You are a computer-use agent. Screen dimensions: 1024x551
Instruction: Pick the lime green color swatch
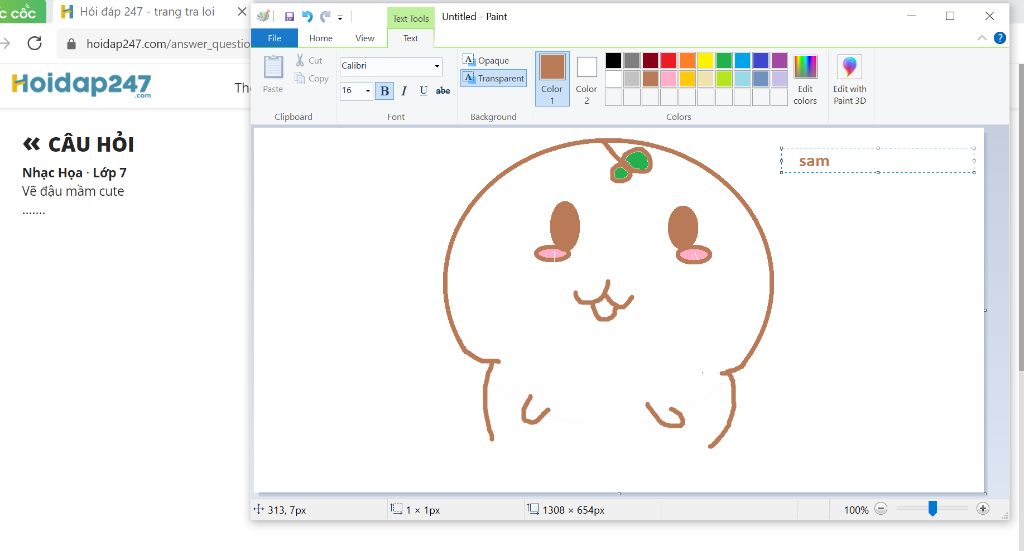724,79
